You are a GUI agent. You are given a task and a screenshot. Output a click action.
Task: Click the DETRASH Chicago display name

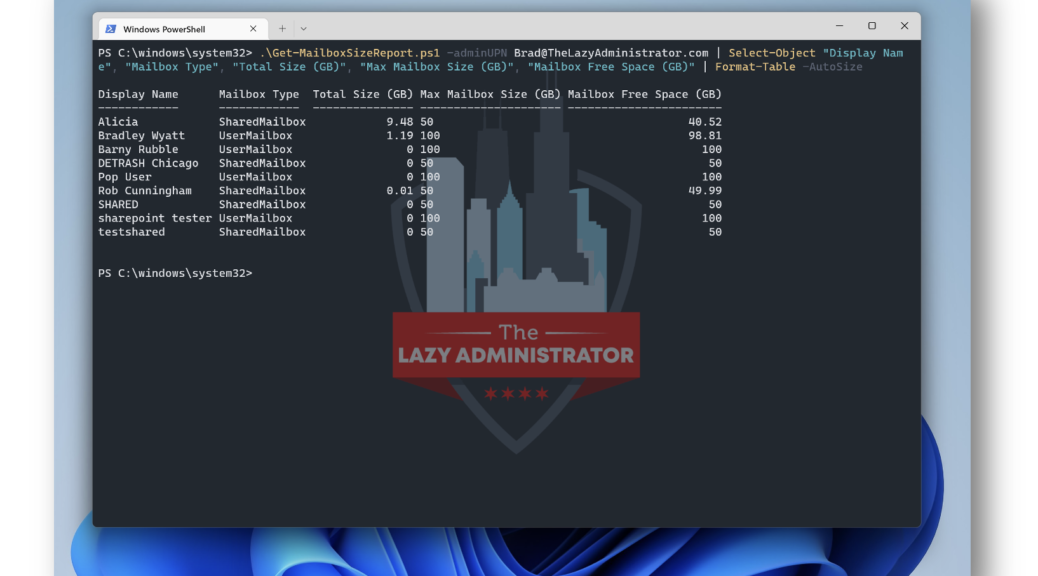coord(148,164)
